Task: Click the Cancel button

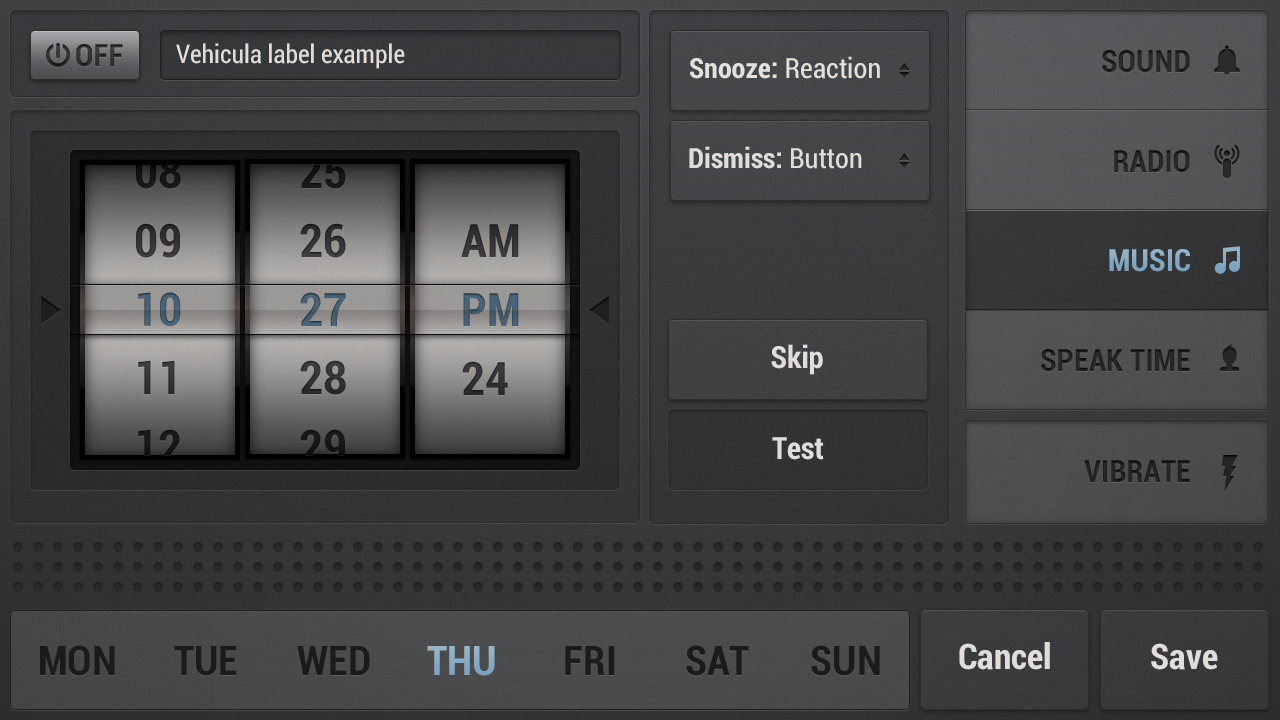Action: pyautogui.click(x=1004, y=658)
